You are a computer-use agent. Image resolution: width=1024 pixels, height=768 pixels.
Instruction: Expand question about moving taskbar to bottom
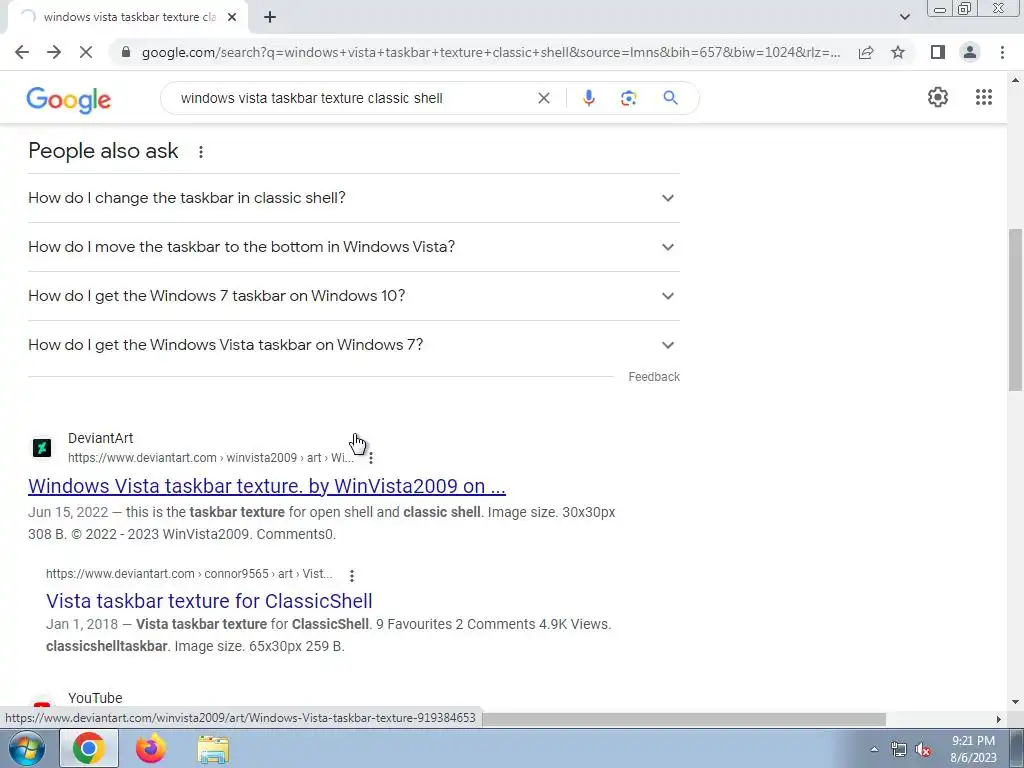[x=353, y=247]
